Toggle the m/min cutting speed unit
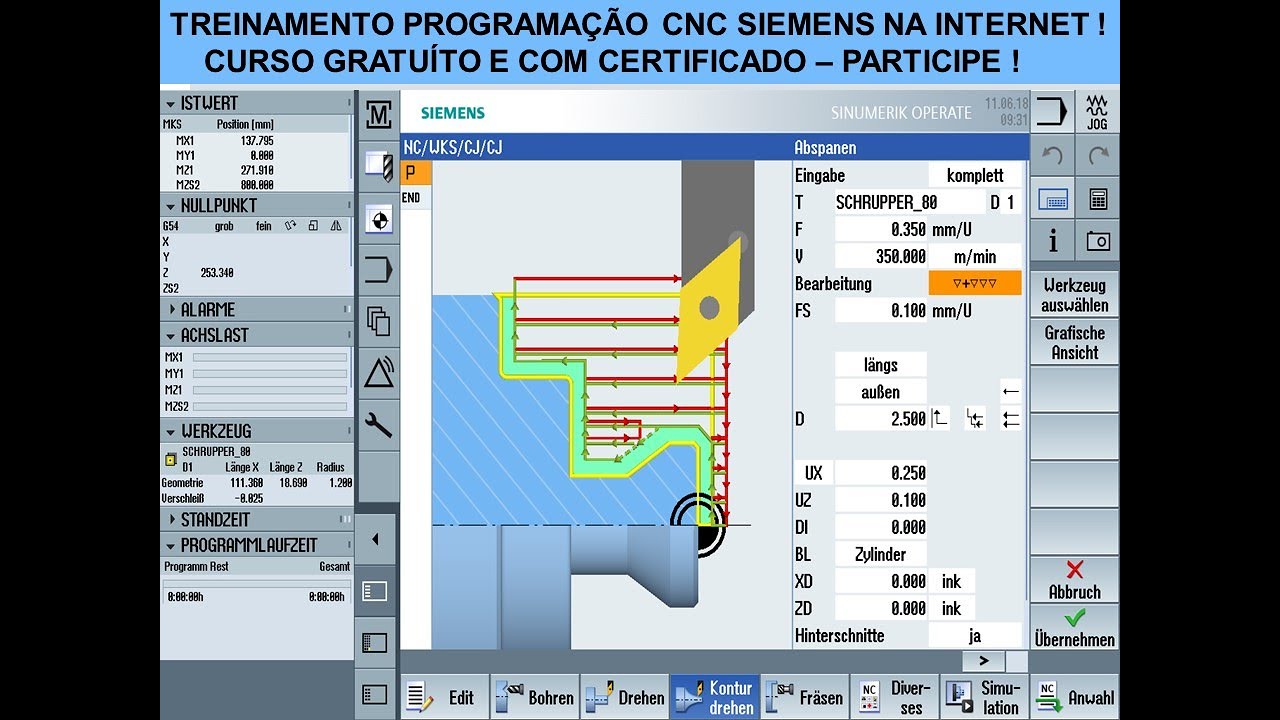 click(975, 256)
